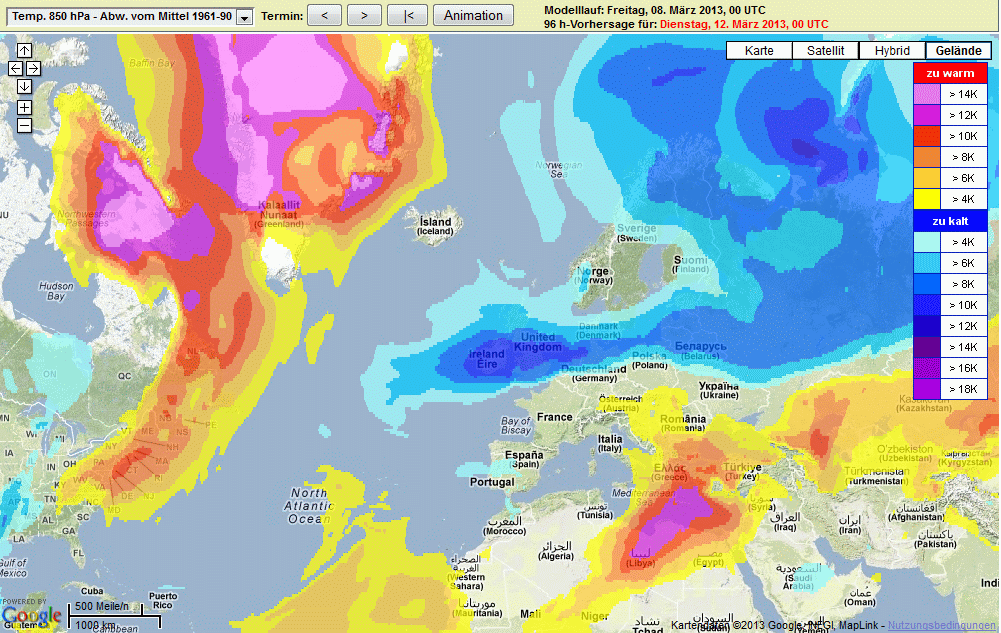Select the Gelände terrain view
The height and width of the screenshot is (633, 1001).
point(958,51)
